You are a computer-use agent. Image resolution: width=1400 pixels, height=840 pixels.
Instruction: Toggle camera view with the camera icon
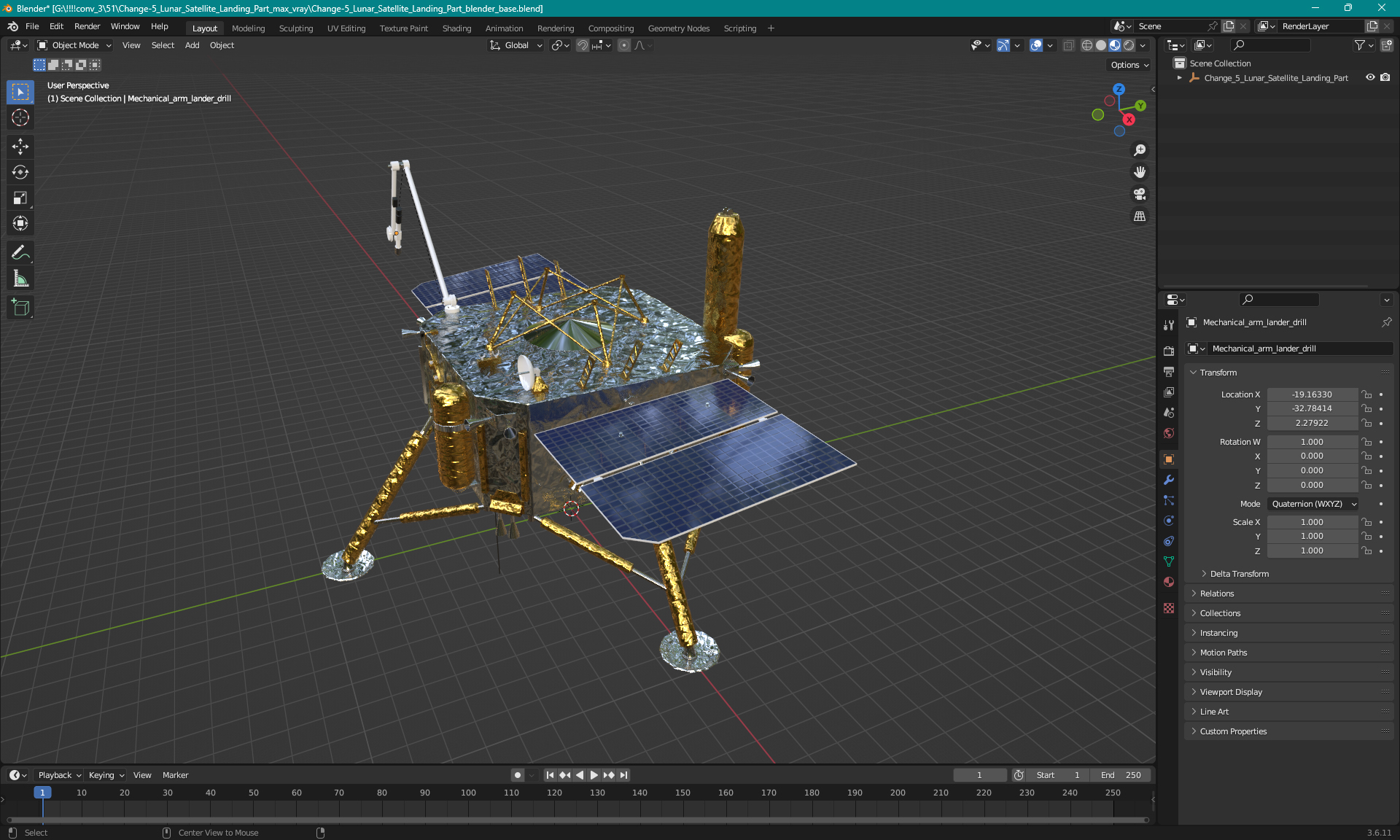coord(1140,194)
